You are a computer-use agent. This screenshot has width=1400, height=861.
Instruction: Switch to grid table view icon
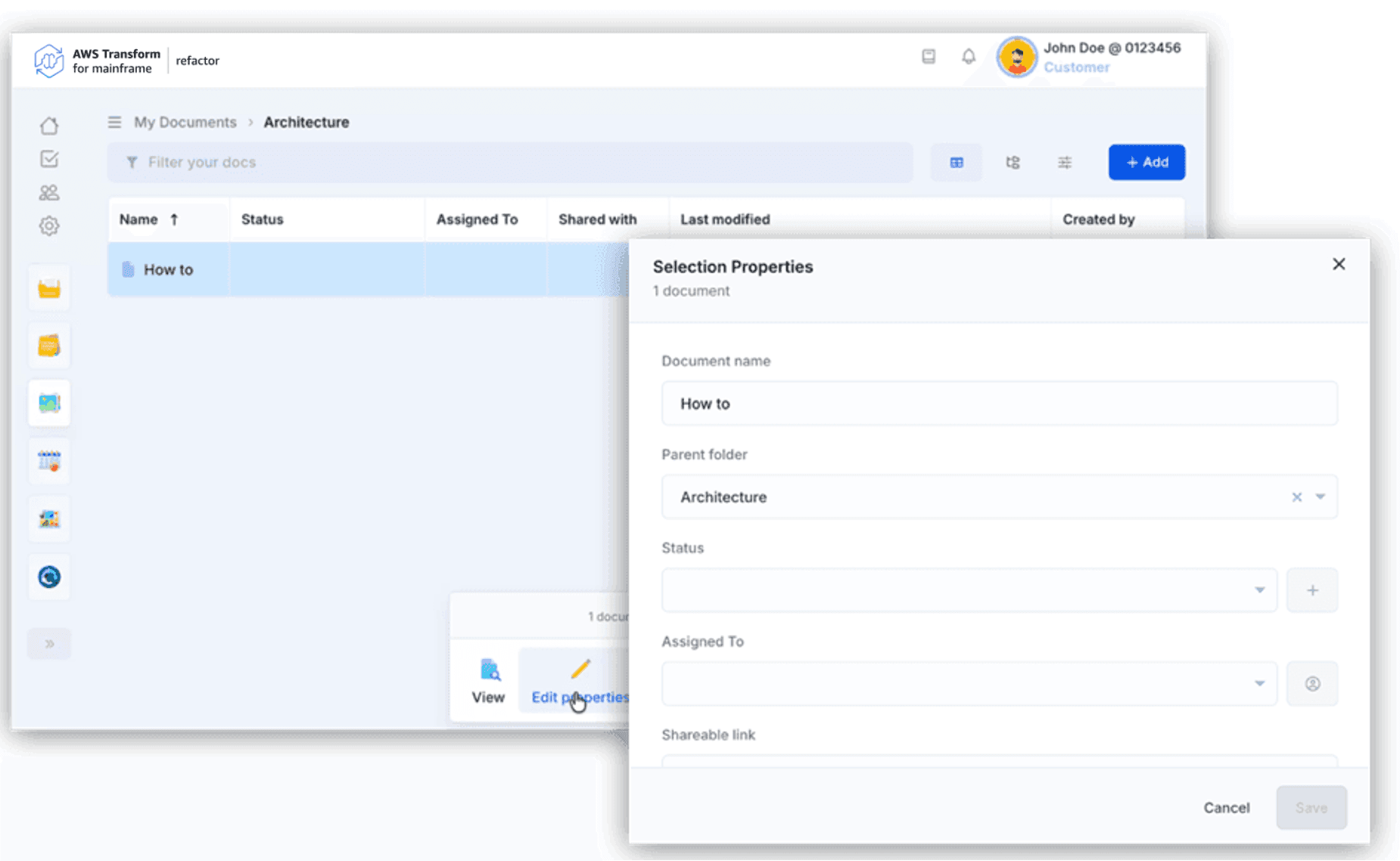957,163
